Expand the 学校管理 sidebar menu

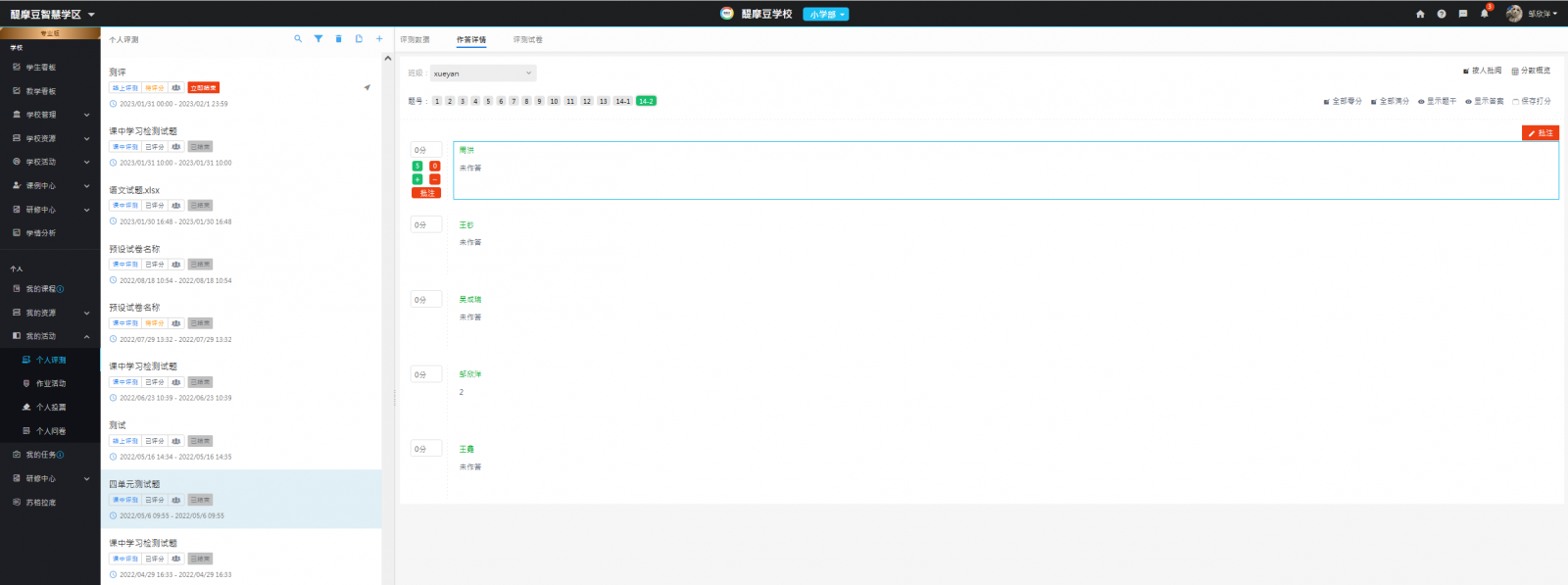pos(50,115)
